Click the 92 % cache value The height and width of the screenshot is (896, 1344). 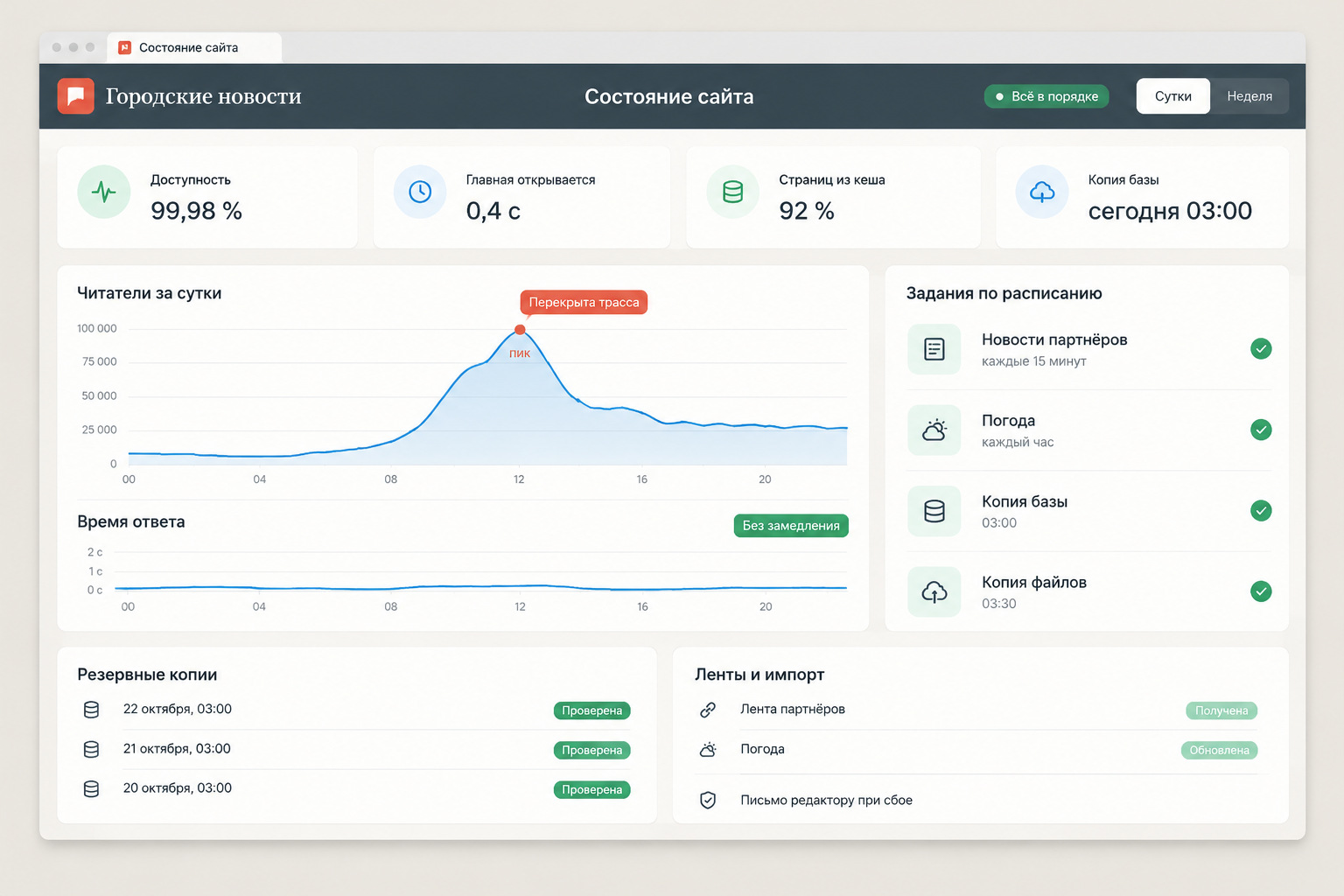tap(807, 211)
